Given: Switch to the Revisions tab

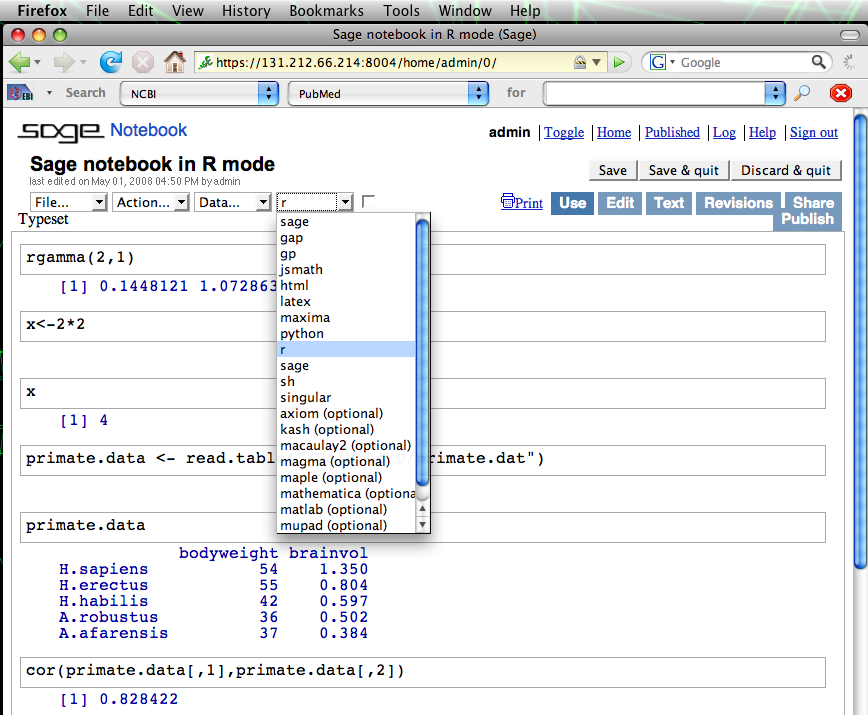Looking at the screenshot, I should [x=738, y=202].
